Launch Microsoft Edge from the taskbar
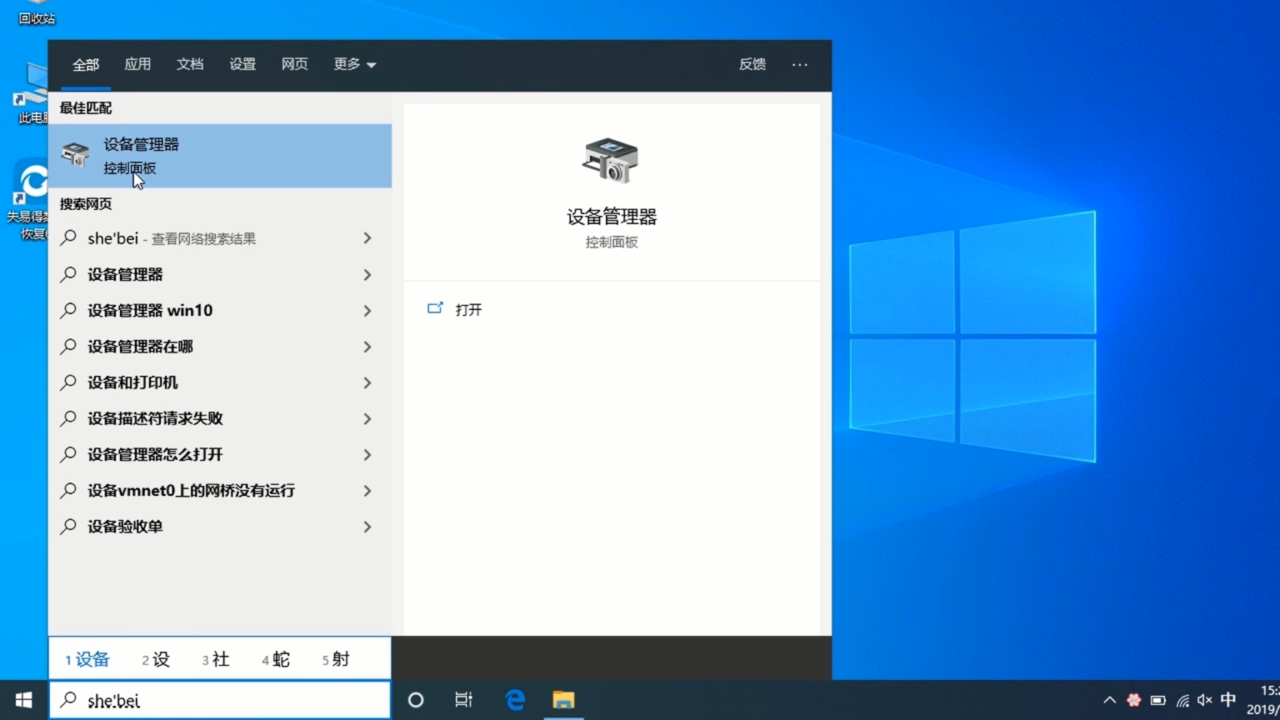Screen dimensions: 1280x720 pos(514,700)
